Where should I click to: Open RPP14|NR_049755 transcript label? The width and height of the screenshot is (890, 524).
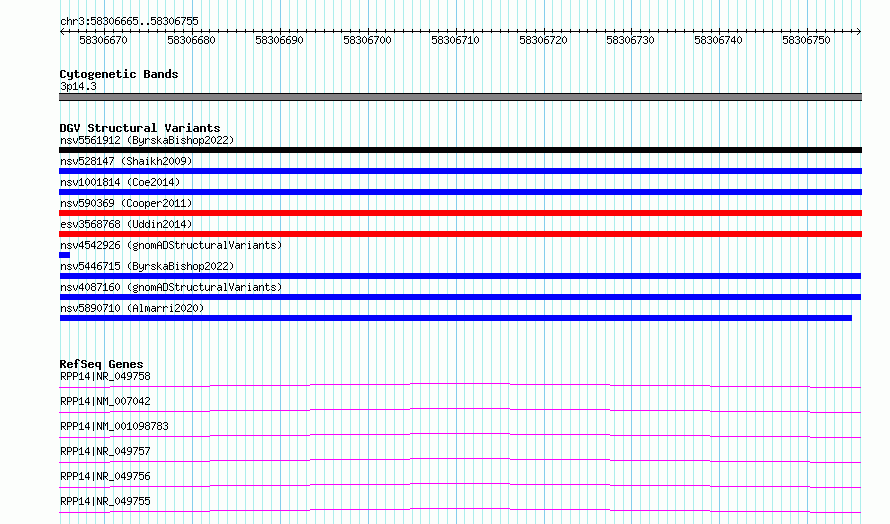click(105, 501)
